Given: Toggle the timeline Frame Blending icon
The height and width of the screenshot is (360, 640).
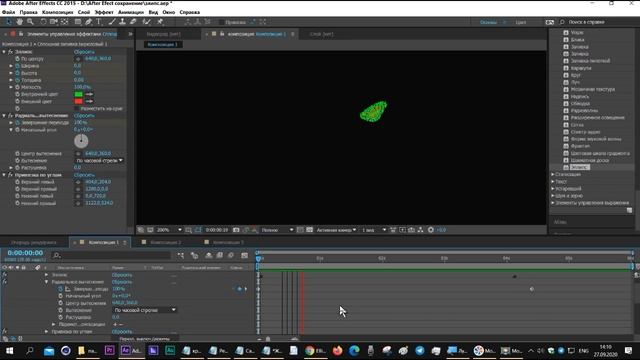Looking at the screenshot, I should coord(220,256).
